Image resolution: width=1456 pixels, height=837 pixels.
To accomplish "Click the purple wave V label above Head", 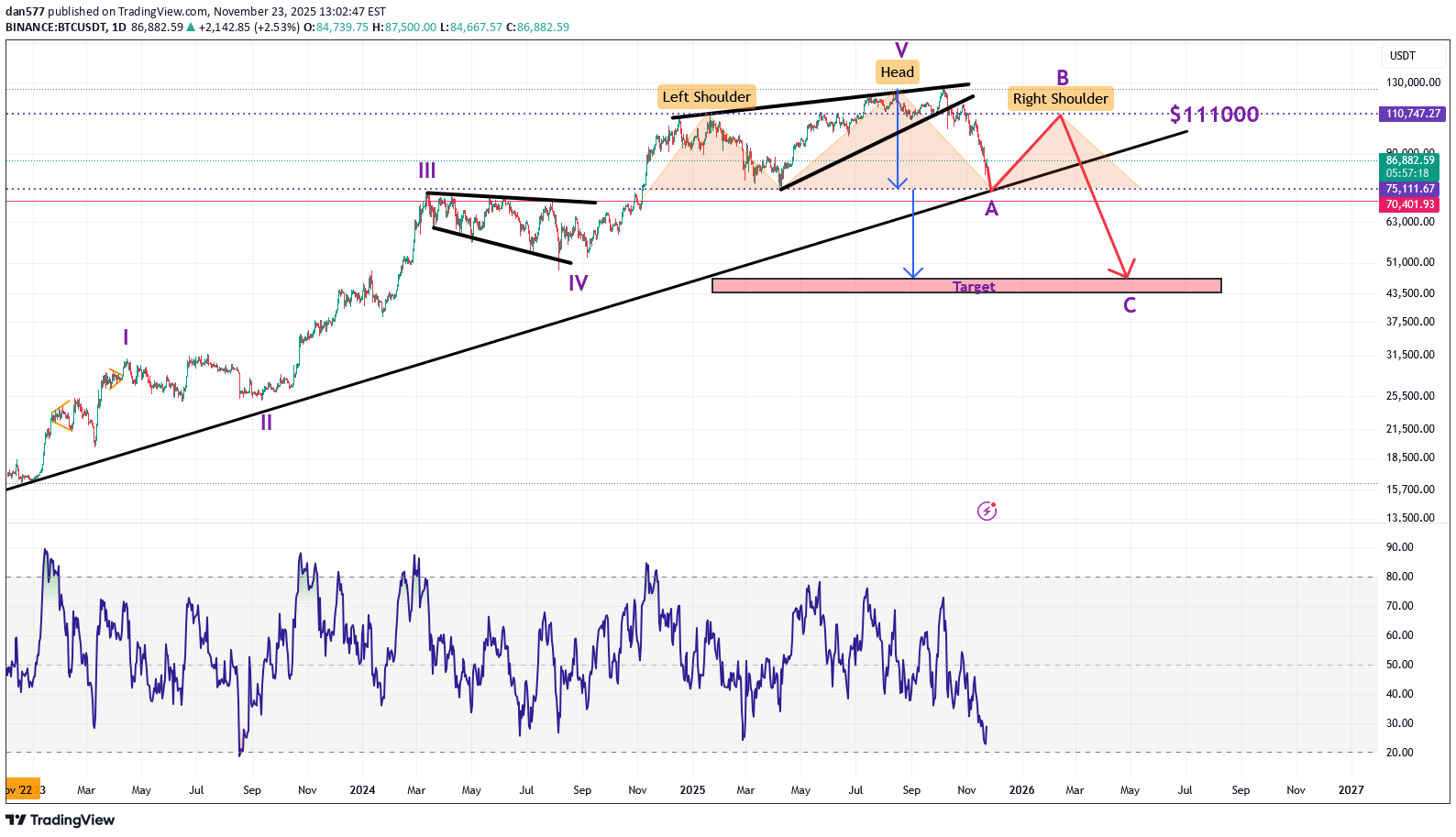I will point(901,50).
